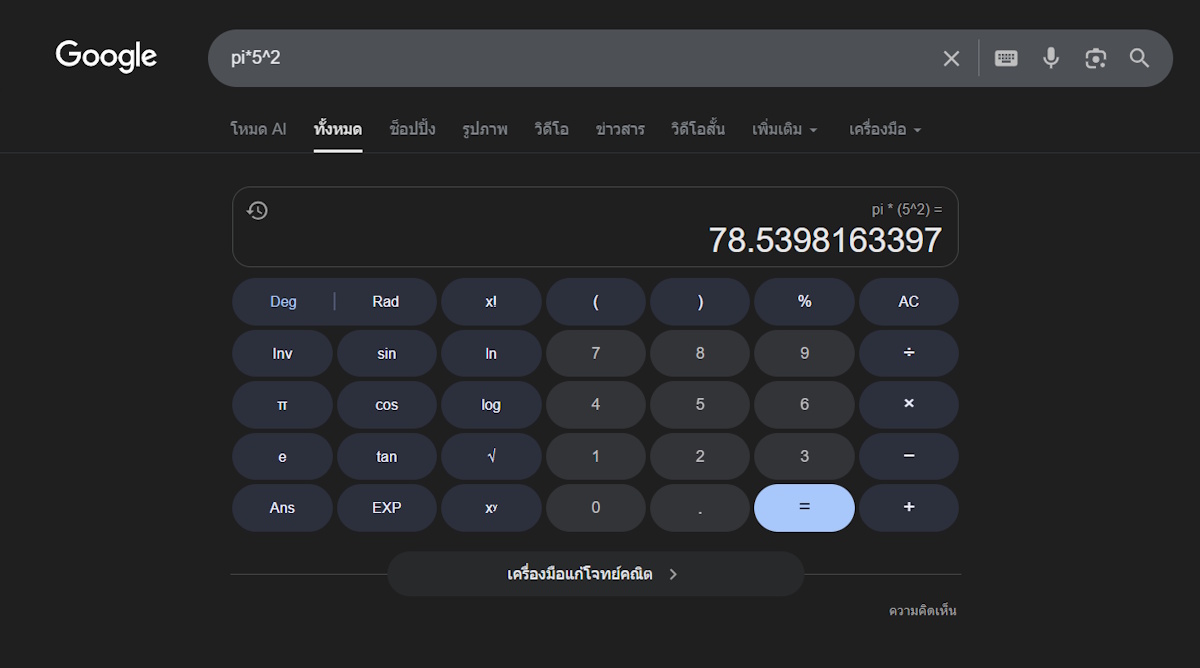The image size is (1200, 668).
Task: Expand the เครื่องมือแก้โจทย์คณิต section
Action: coord(595,574)
